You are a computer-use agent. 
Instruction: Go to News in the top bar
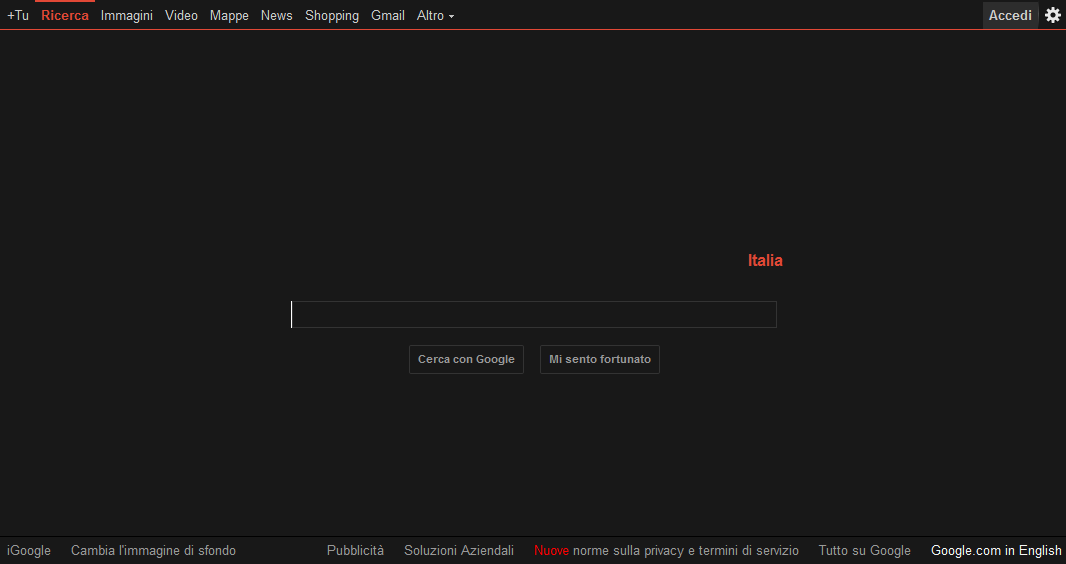tap(277, 15)
